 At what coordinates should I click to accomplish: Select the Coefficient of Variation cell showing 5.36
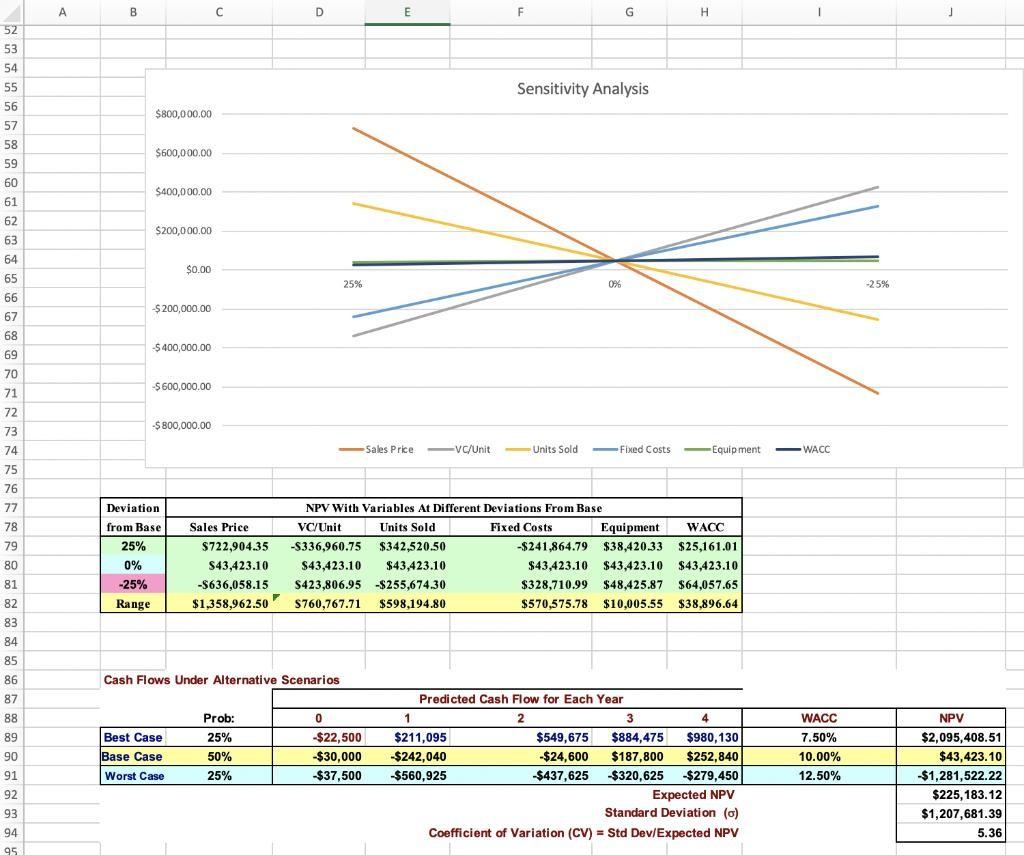click(x=950, y=832)
